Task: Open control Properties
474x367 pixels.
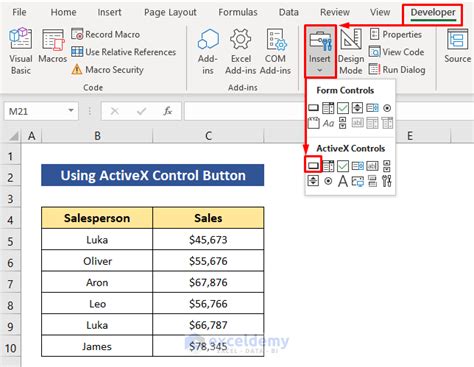Action: [x=396, y=34]
